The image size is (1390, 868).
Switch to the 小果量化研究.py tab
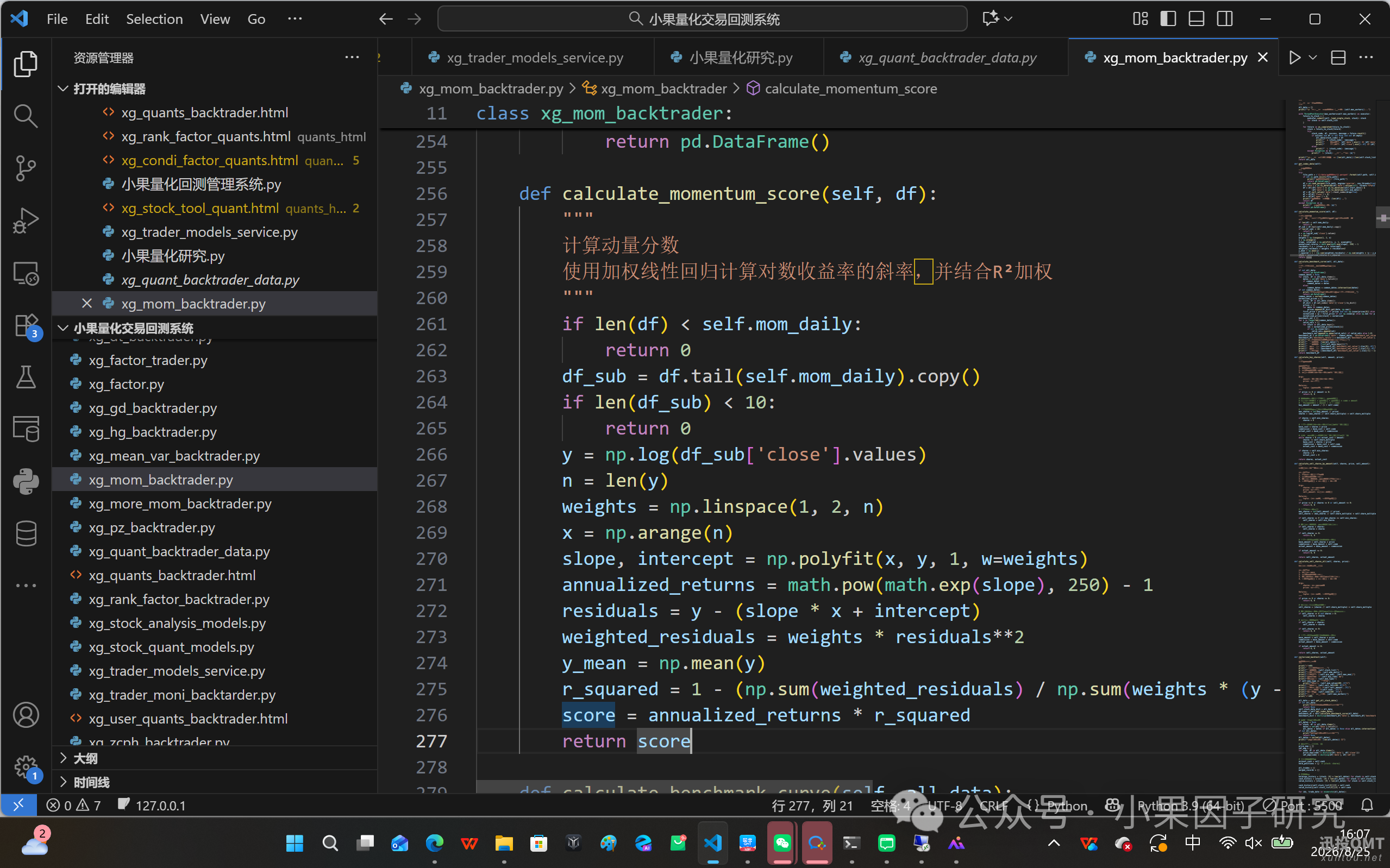click(739, 58)
